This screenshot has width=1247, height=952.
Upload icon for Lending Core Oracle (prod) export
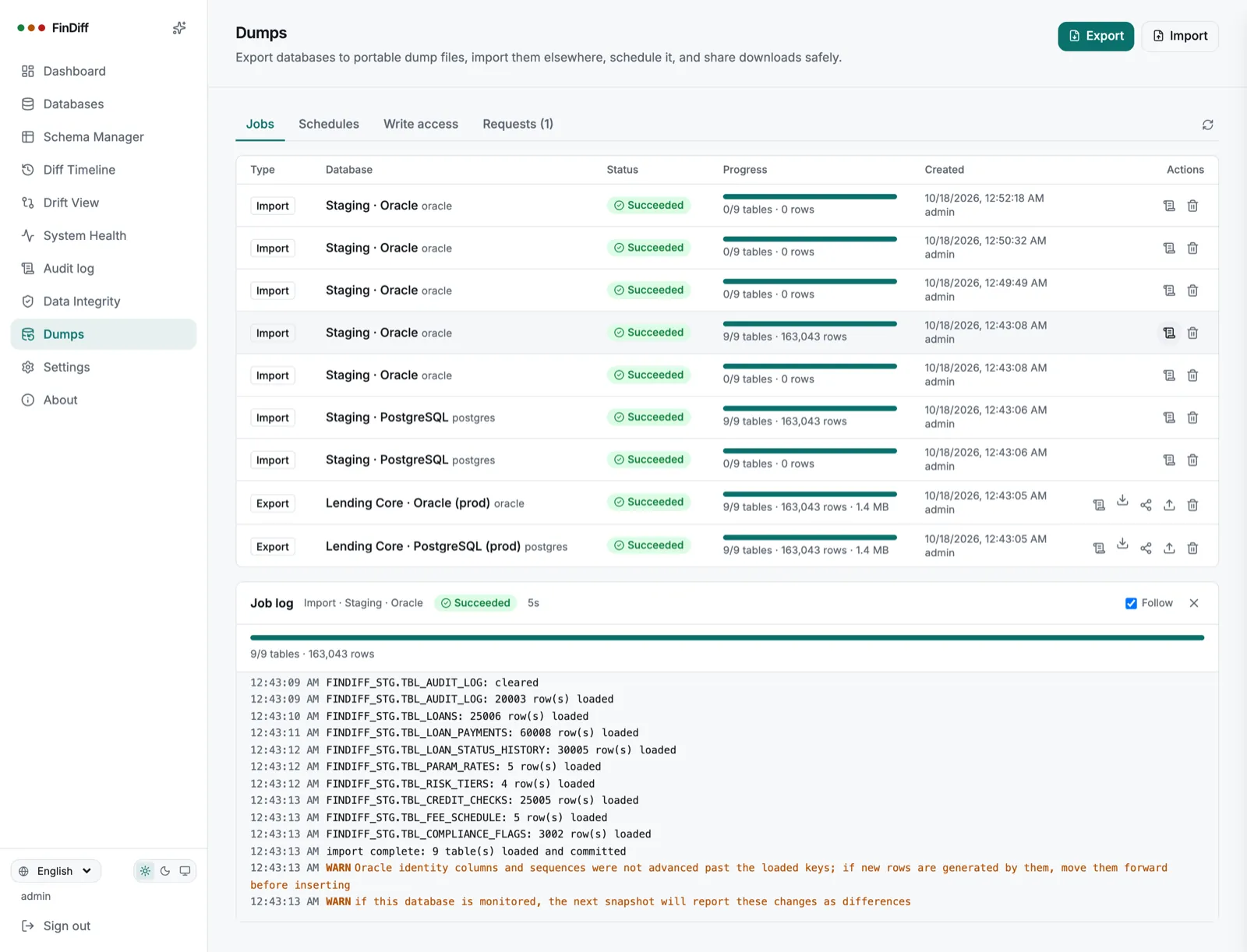pos(1169,505)
